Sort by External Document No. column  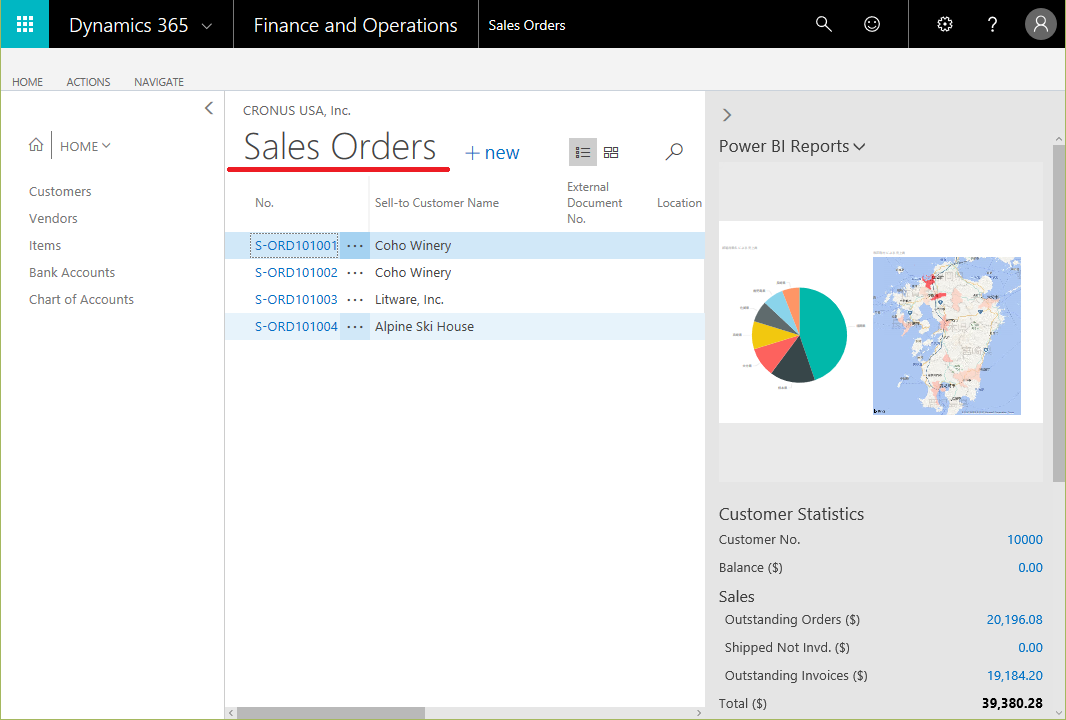[594, 203]
